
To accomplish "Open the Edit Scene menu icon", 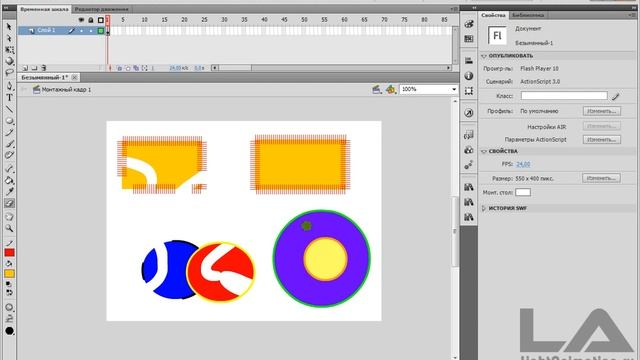I will click(x=376, y=89).
